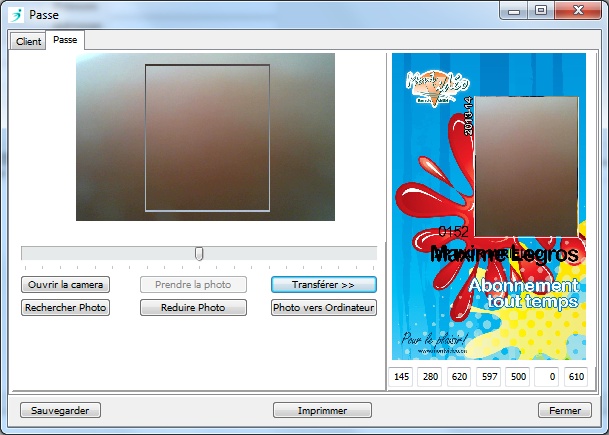
Task: Switch to the Client tab
Action: point(28,41)
